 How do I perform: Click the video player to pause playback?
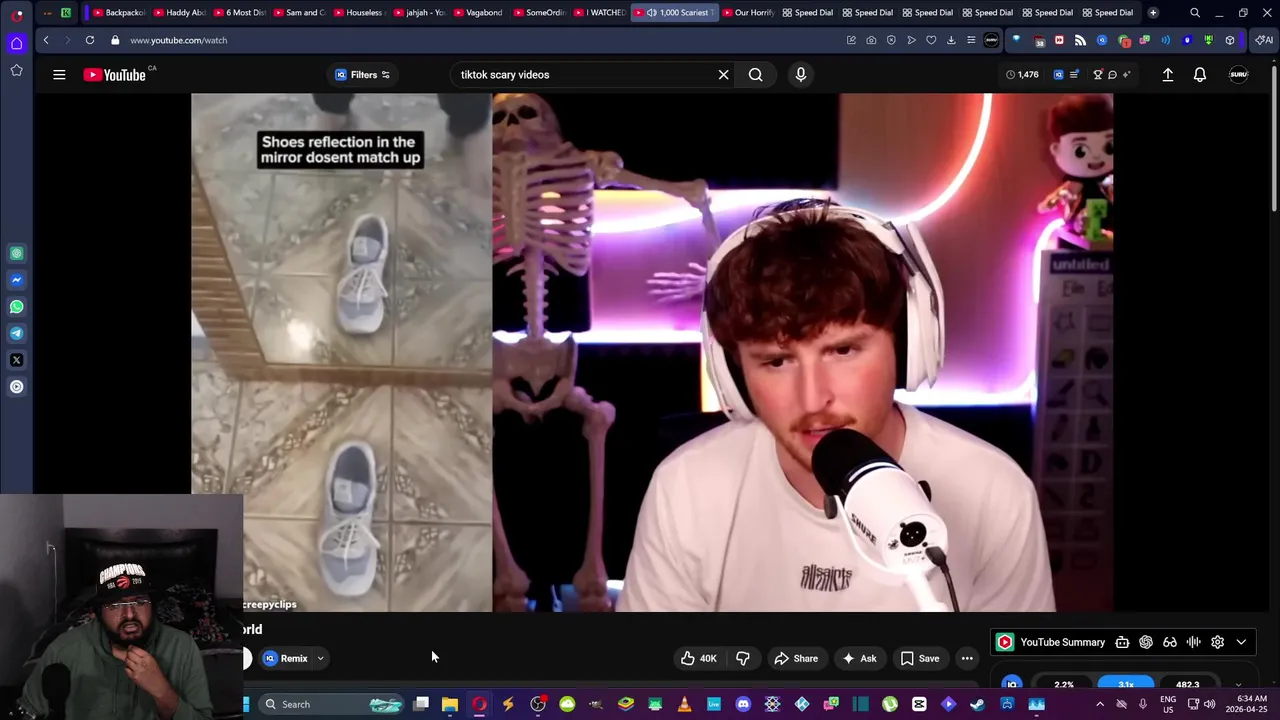[x=652, y=352]
